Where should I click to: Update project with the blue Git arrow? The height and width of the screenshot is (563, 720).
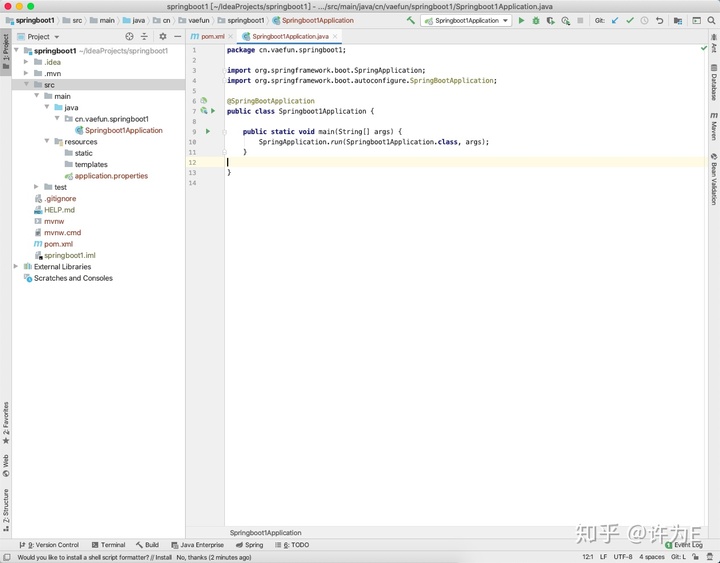tap(615, 20)
